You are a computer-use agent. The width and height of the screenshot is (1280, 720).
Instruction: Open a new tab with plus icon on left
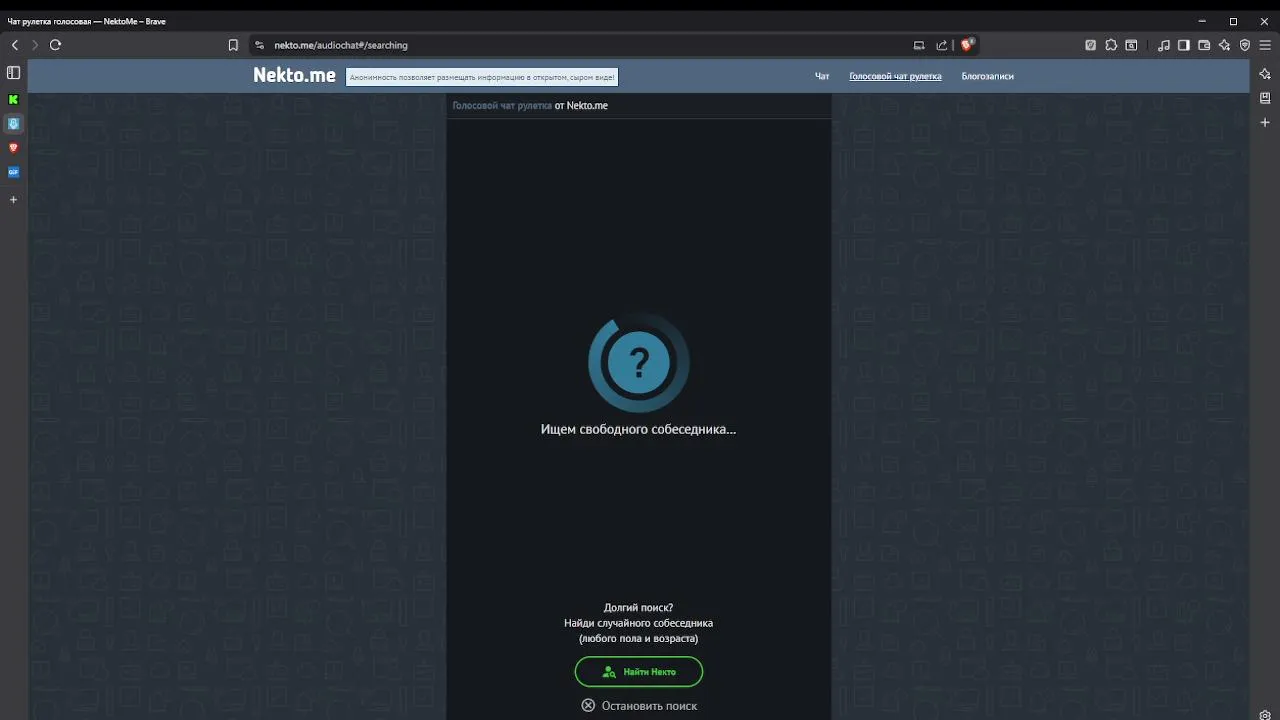(x=13, y=200)
